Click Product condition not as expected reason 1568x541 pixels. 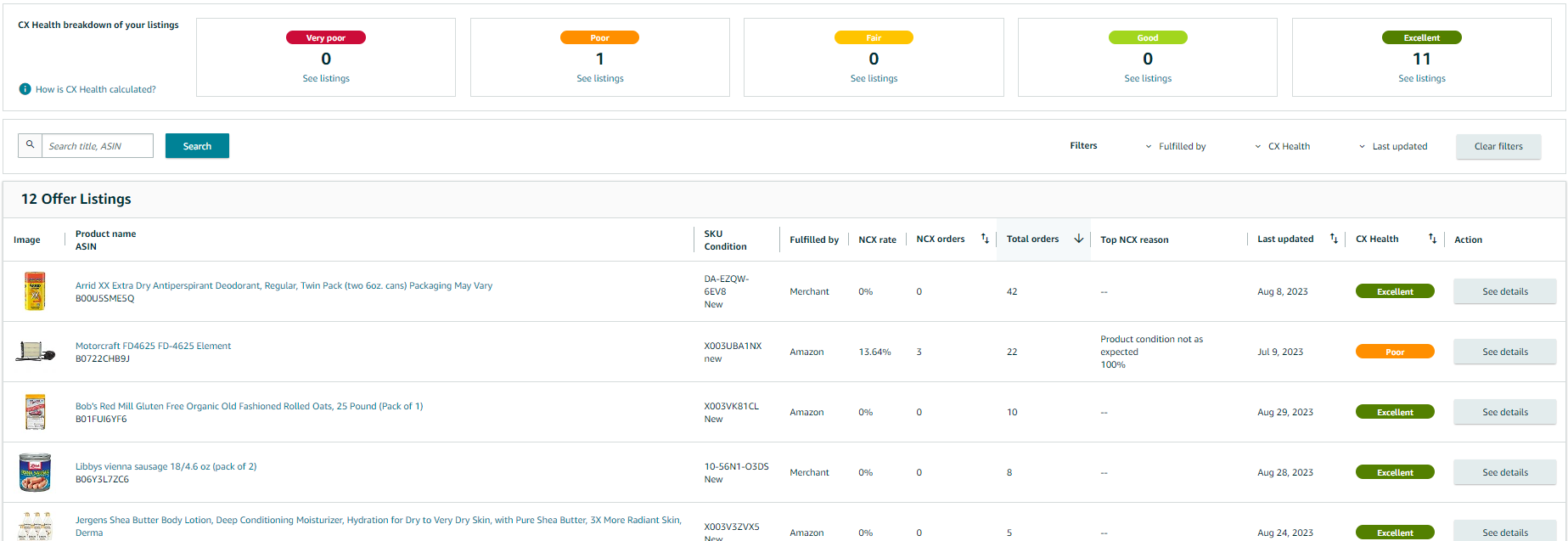click(x=1152, y=345)
